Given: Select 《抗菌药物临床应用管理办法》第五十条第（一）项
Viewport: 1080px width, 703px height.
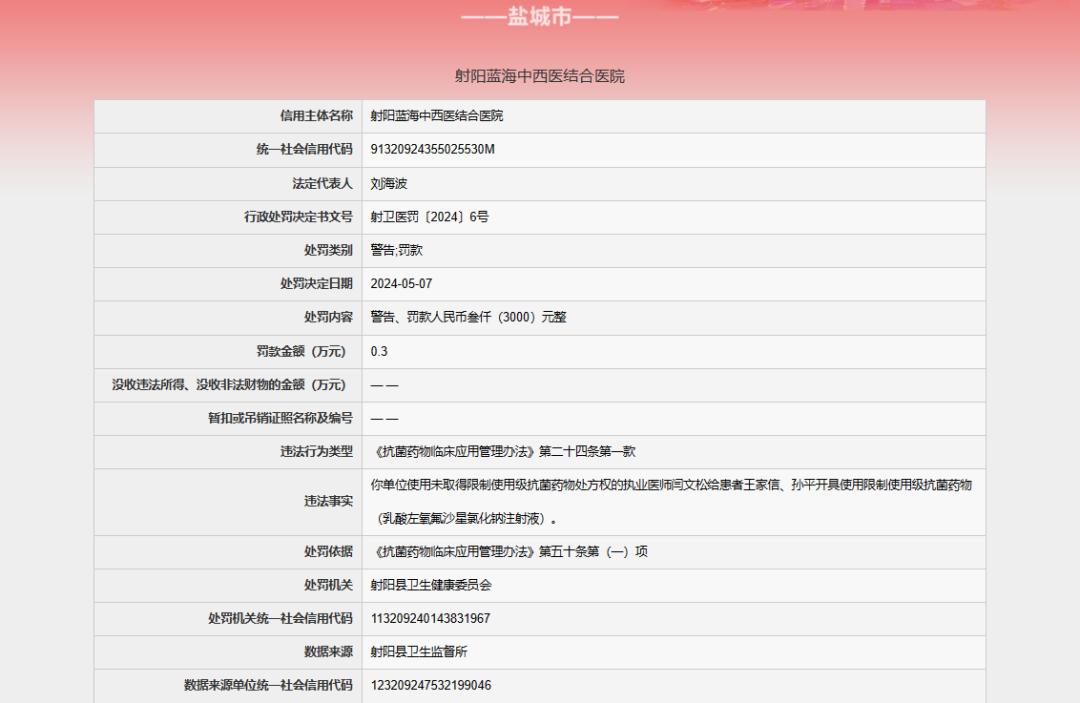Looking at the screenshot, I should [510, 552].
